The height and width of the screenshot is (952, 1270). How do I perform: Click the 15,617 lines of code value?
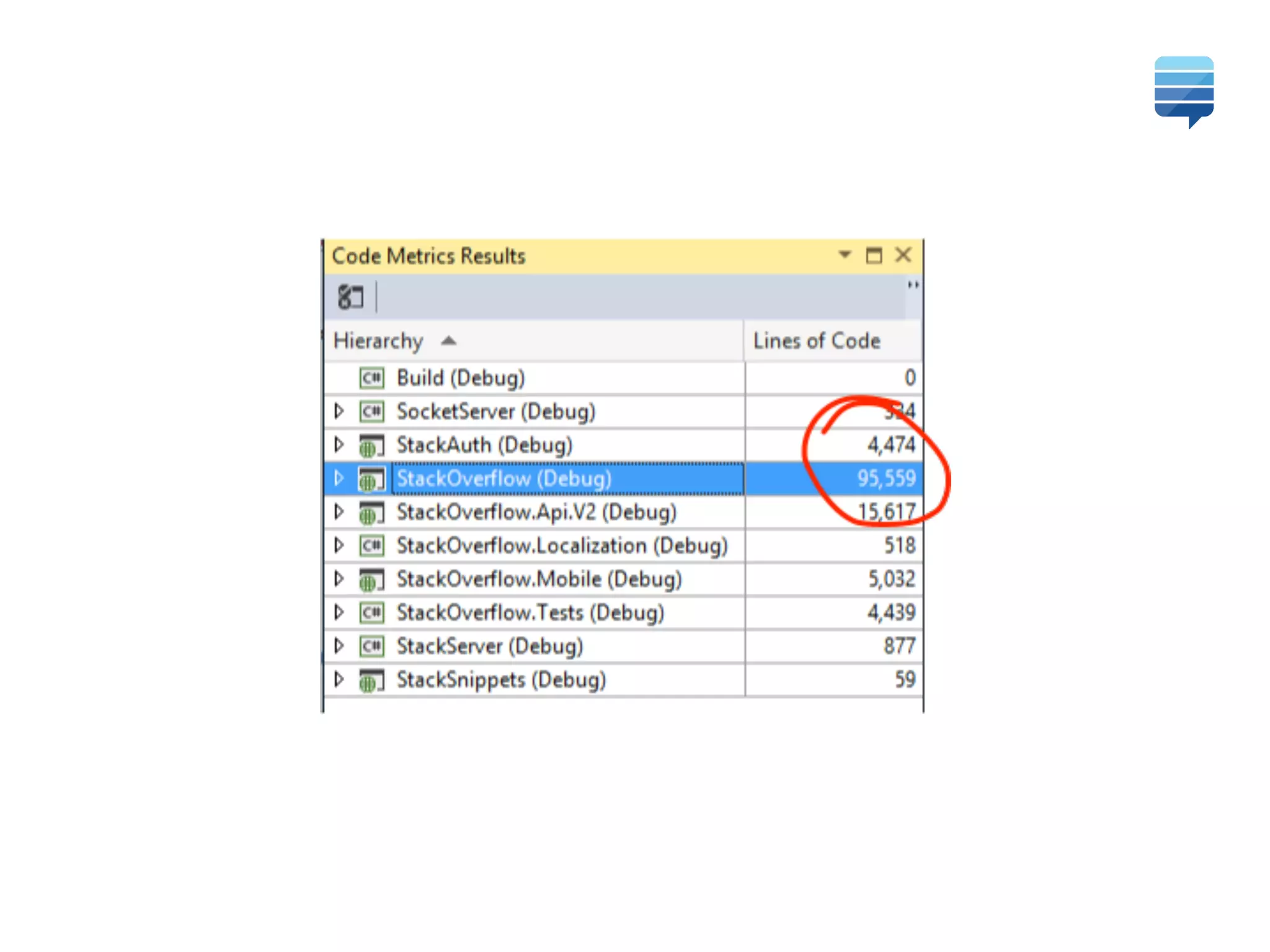[x=887, y=511]
